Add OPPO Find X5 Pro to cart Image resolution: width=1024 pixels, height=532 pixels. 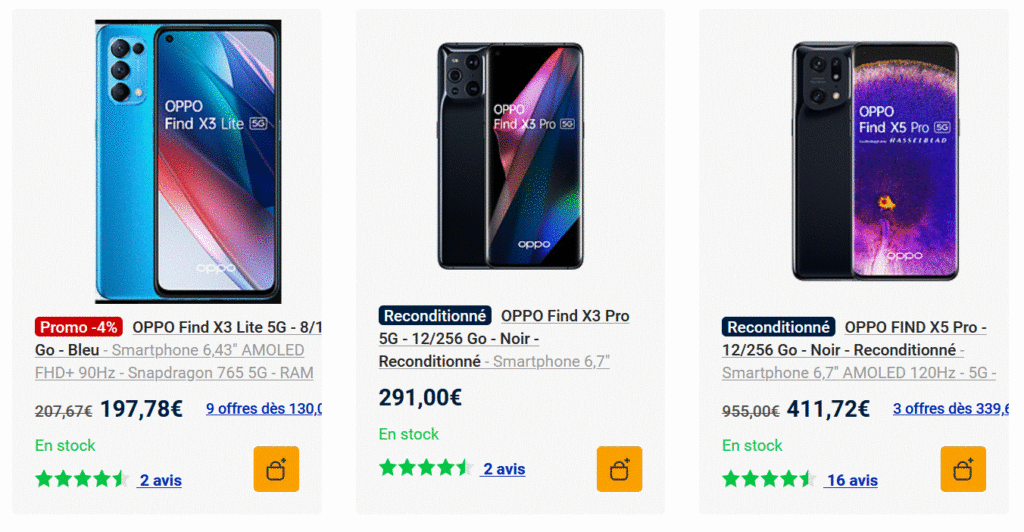[x=963, y=469]
